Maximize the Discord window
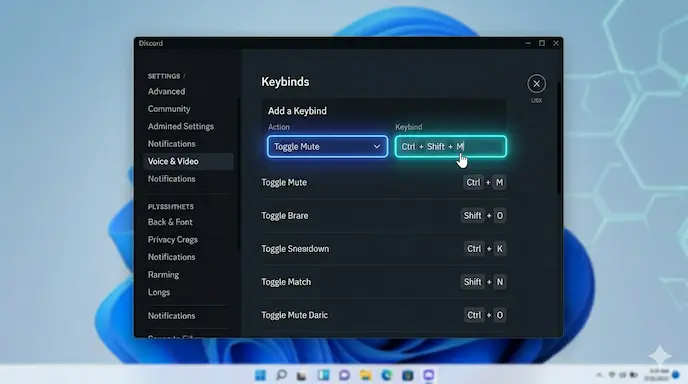 coord(542,43)
